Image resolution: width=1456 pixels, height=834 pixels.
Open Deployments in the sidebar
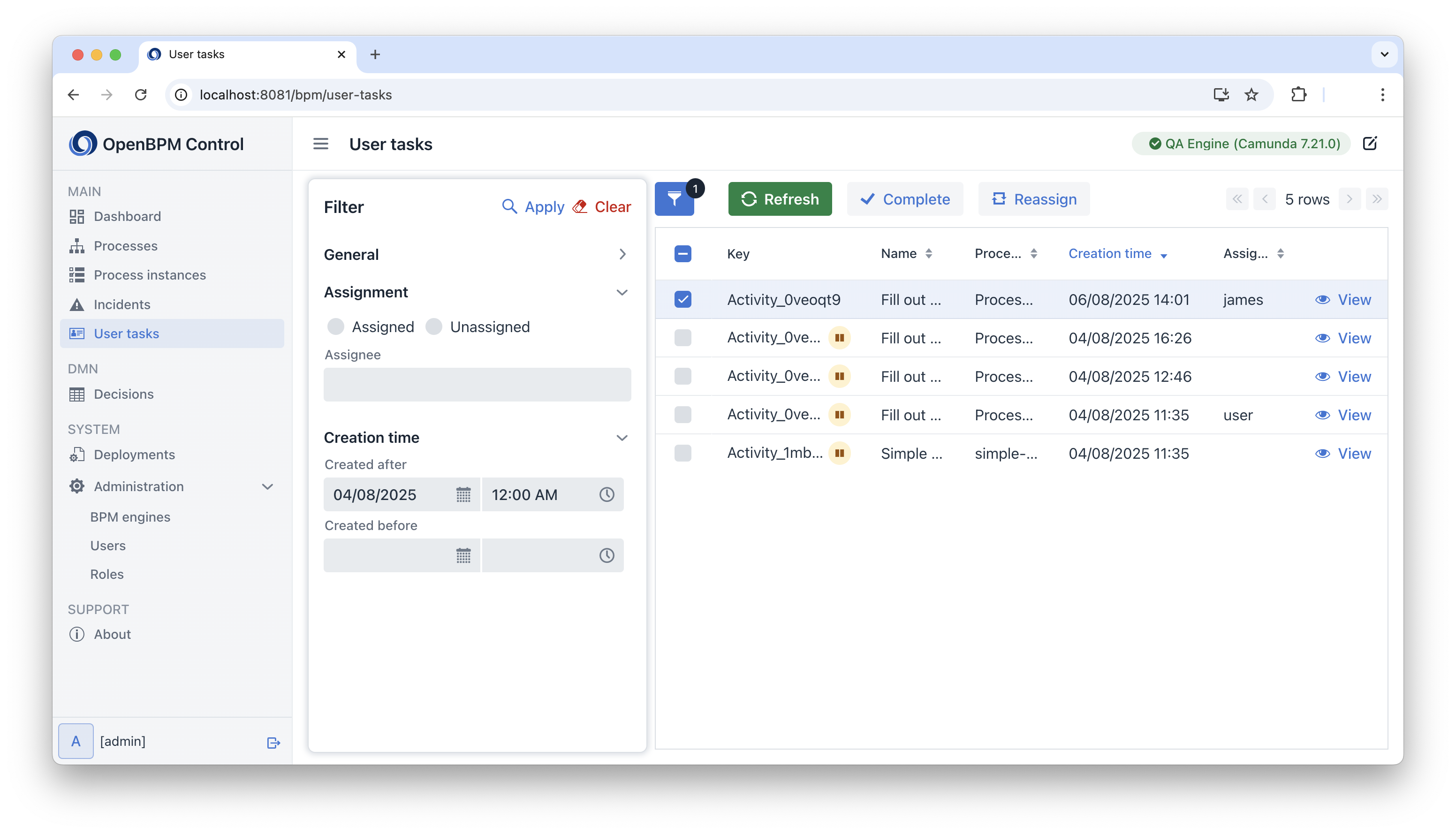click(172, 454)
